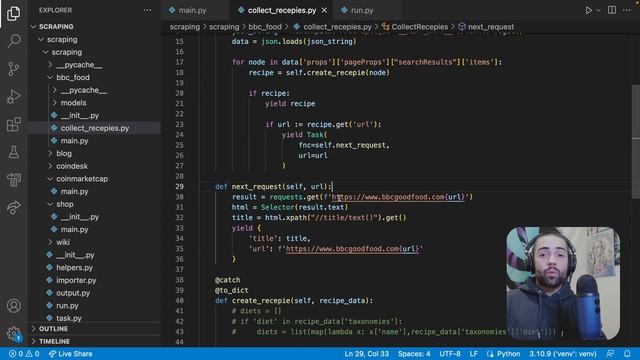Open the Accounts menu in activity bar
The width and height of the screenshot is (640, 360).
pyautogui.click(x=13, y=305)
